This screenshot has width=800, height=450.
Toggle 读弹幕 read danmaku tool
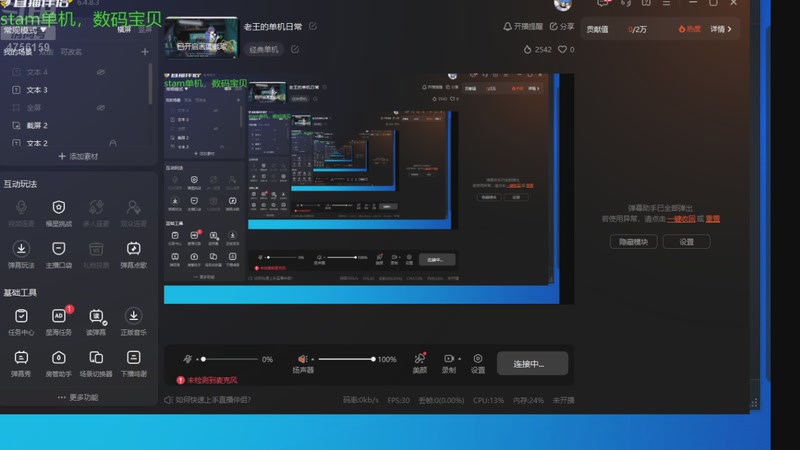(96, 322)
